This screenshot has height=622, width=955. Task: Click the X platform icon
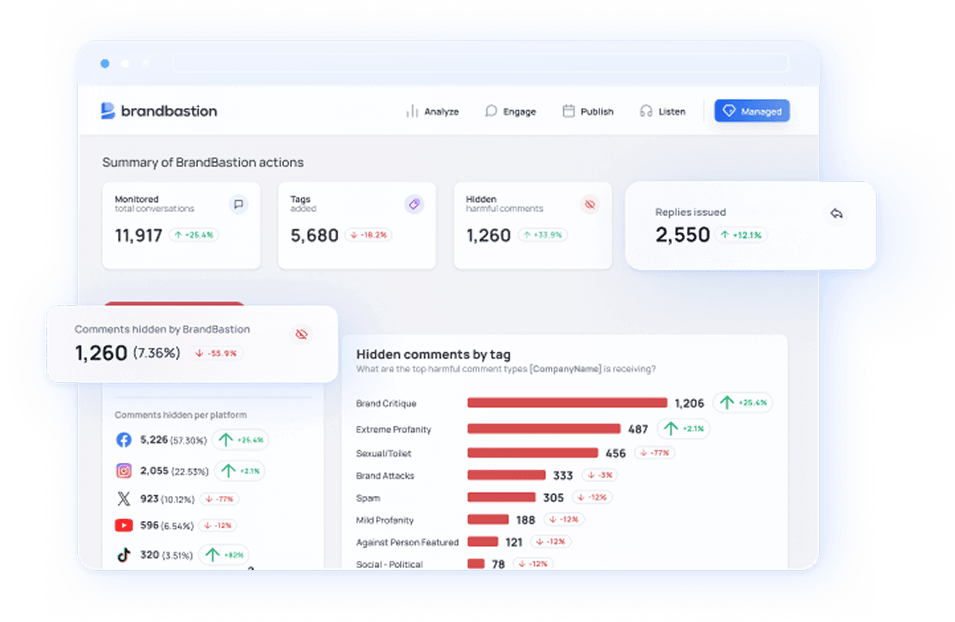pyautogui.click(x=124, y=499)
